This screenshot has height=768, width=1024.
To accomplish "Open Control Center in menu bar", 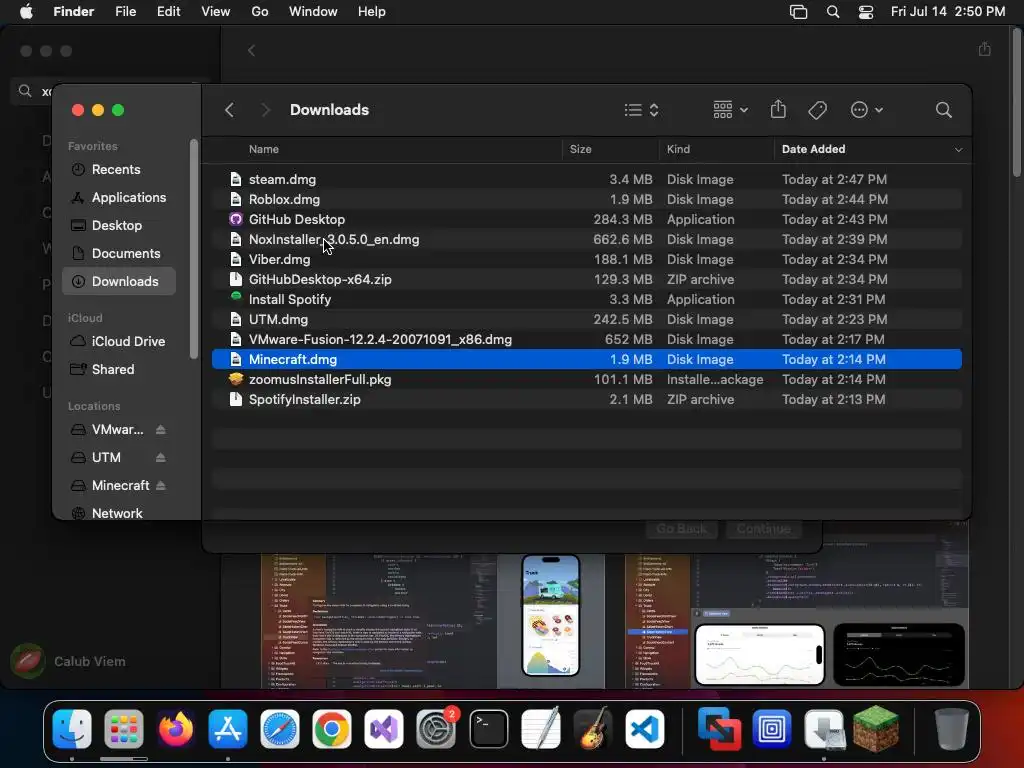I will click(x=866, y=12).
